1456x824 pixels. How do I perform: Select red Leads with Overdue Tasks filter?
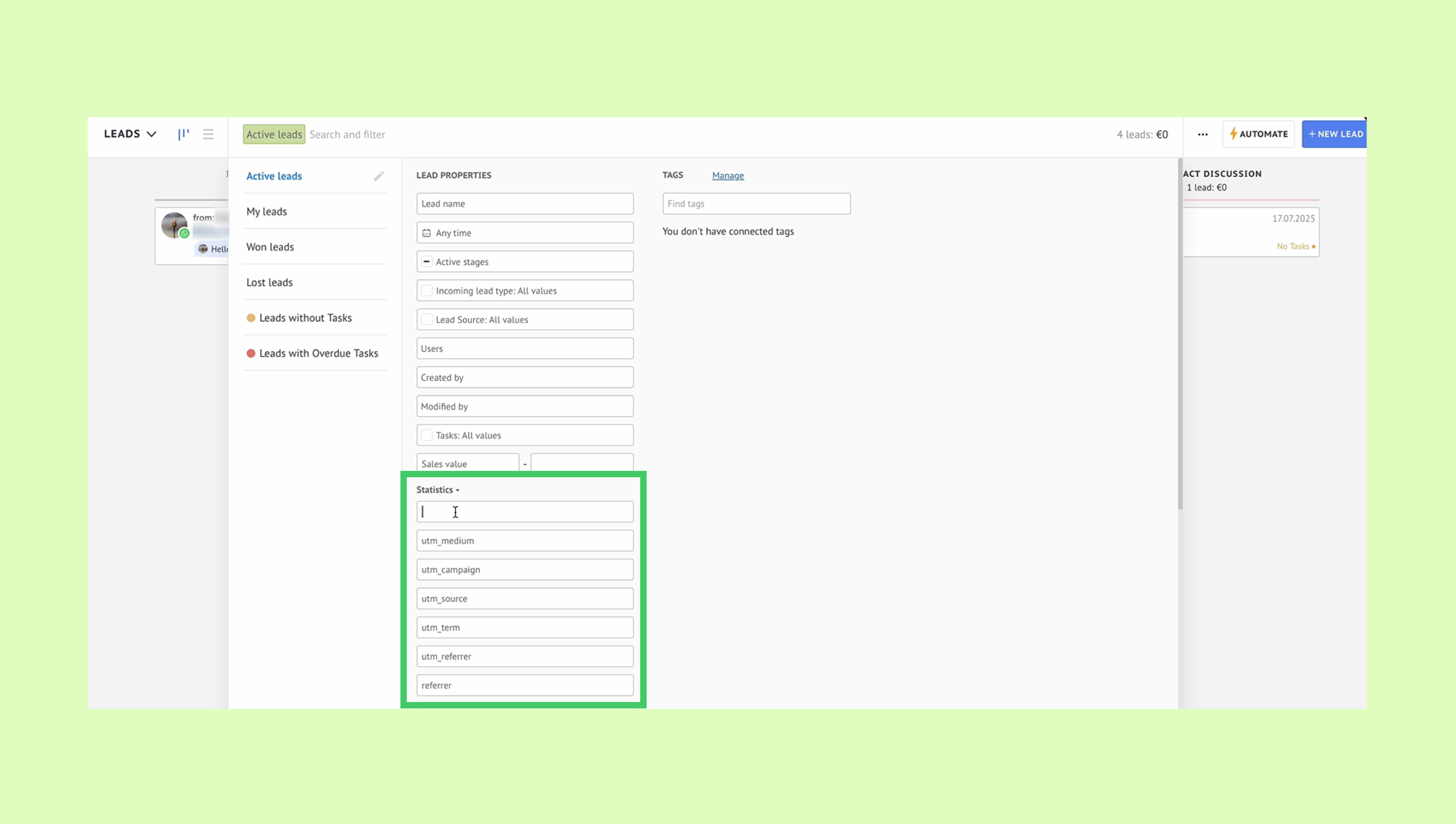(317, 353)
